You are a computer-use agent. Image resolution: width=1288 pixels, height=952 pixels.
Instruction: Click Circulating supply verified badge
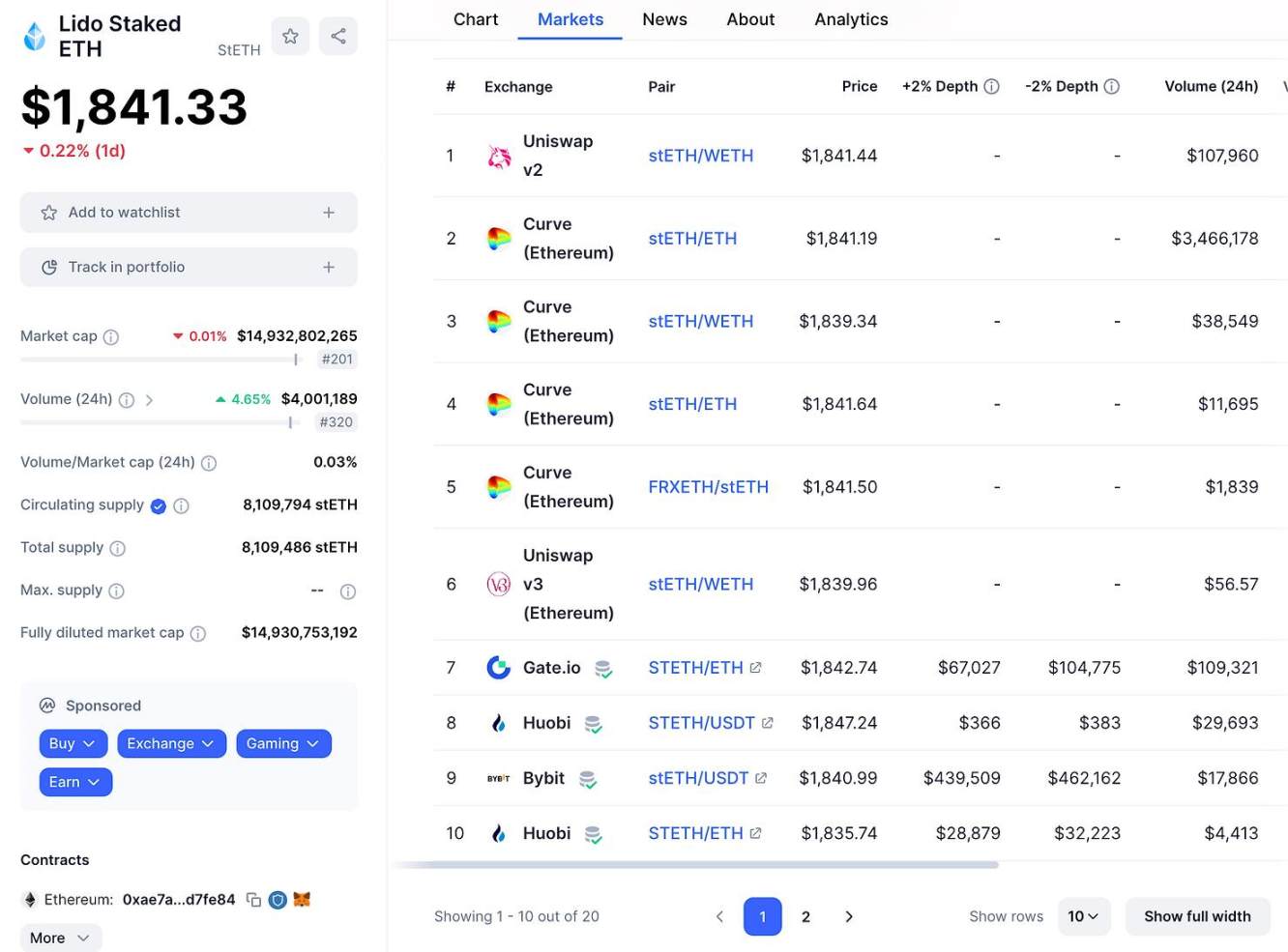159,505
